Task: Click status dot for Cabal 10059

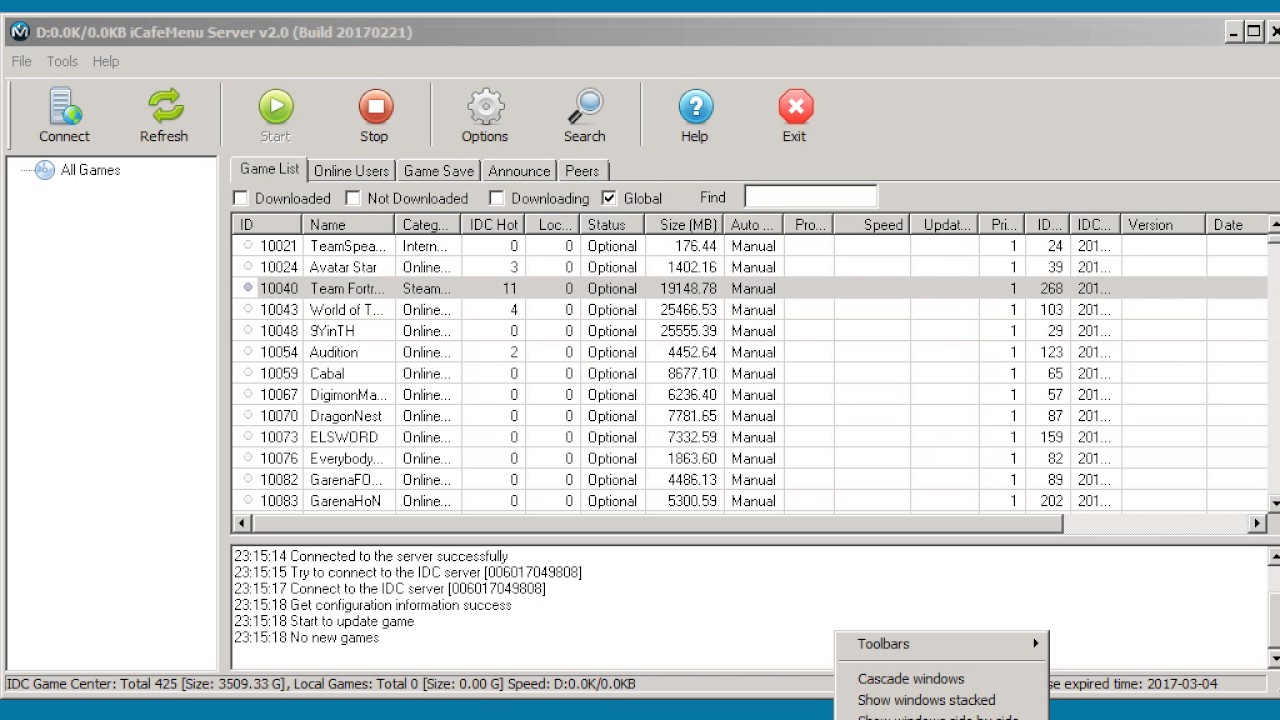Action: point(248,373)
